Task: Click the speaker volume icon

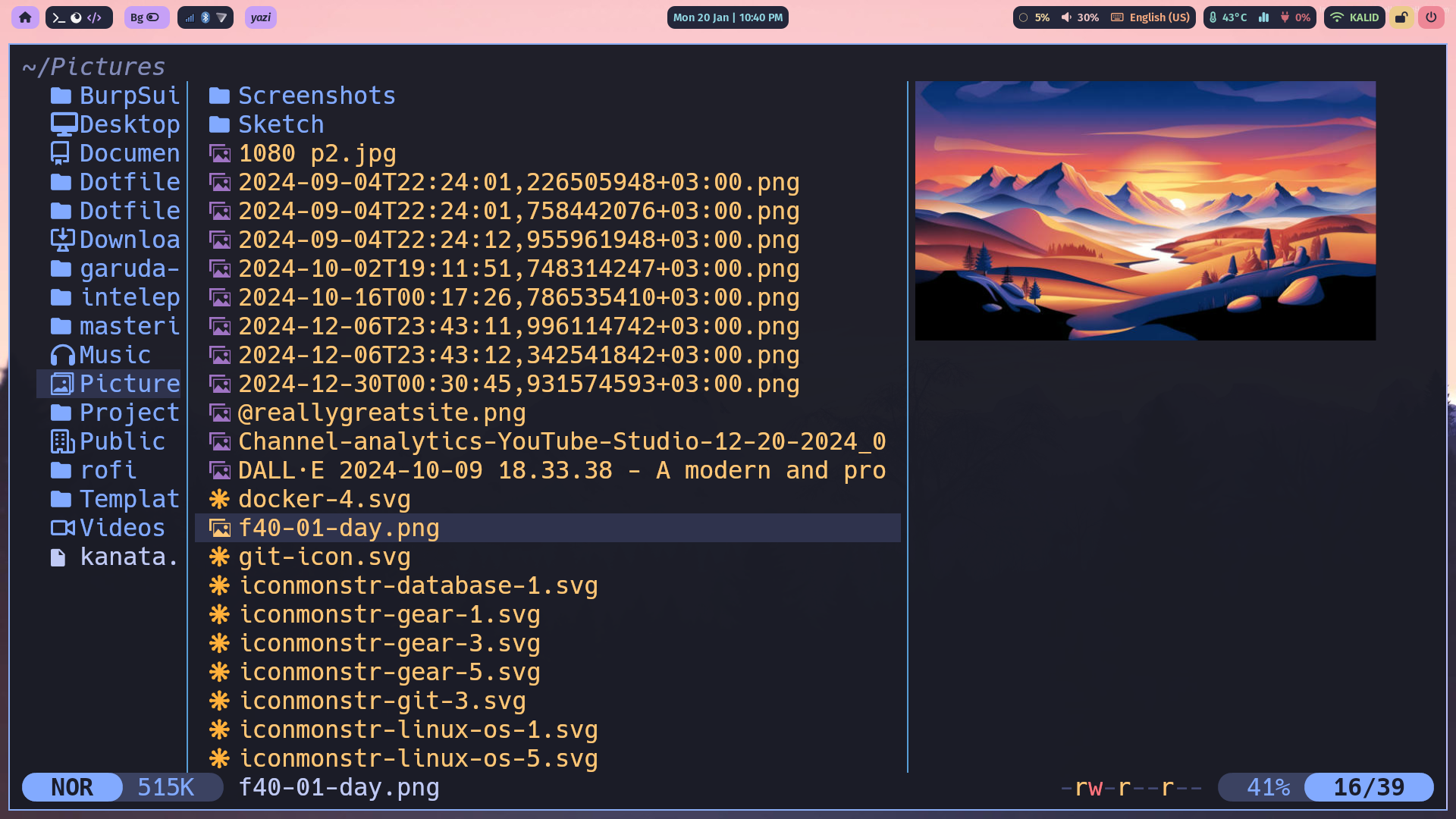Action: 1066,17
